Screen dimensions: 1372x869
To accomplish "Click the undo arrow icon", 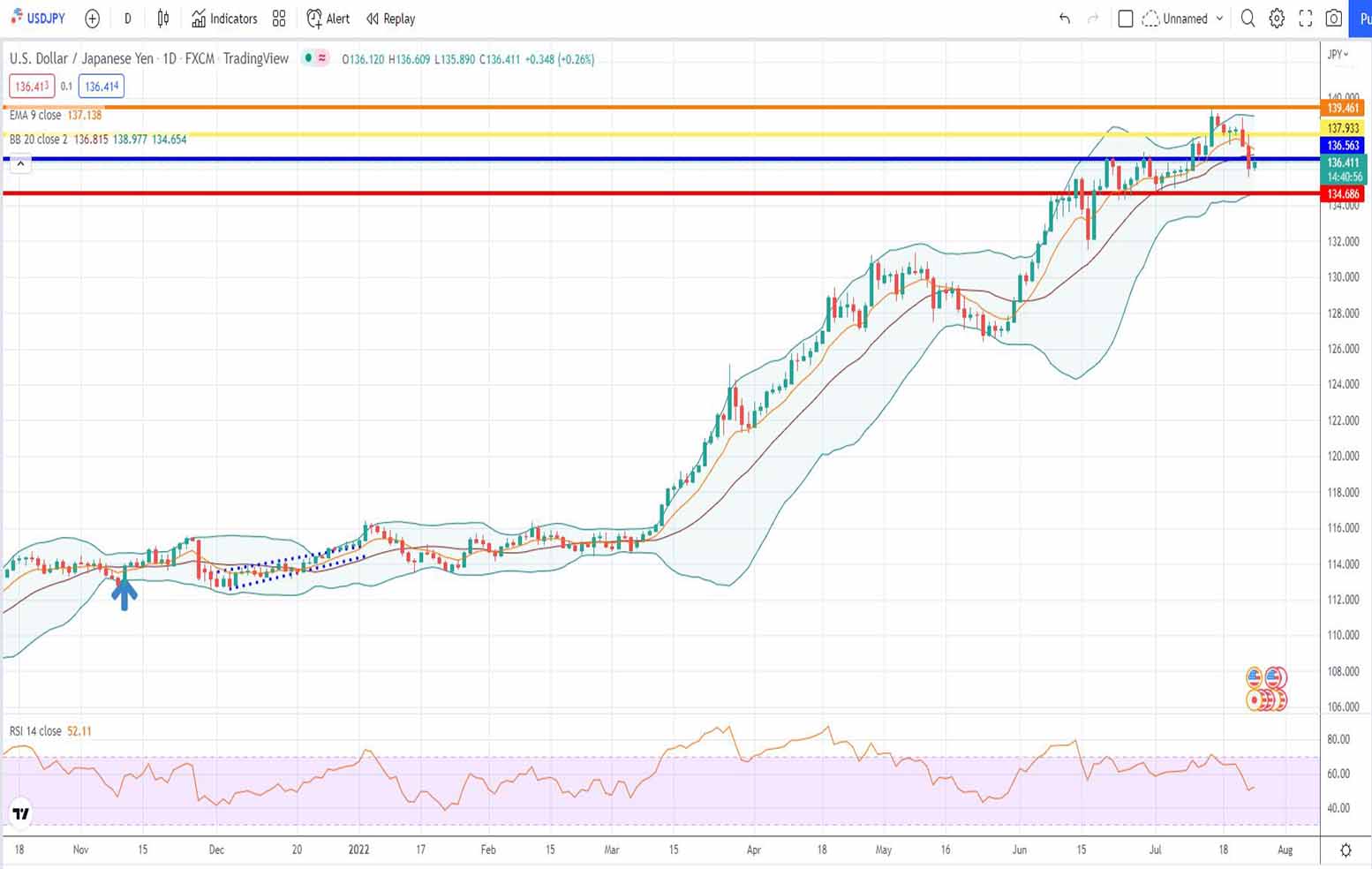I will (1065, 19).
